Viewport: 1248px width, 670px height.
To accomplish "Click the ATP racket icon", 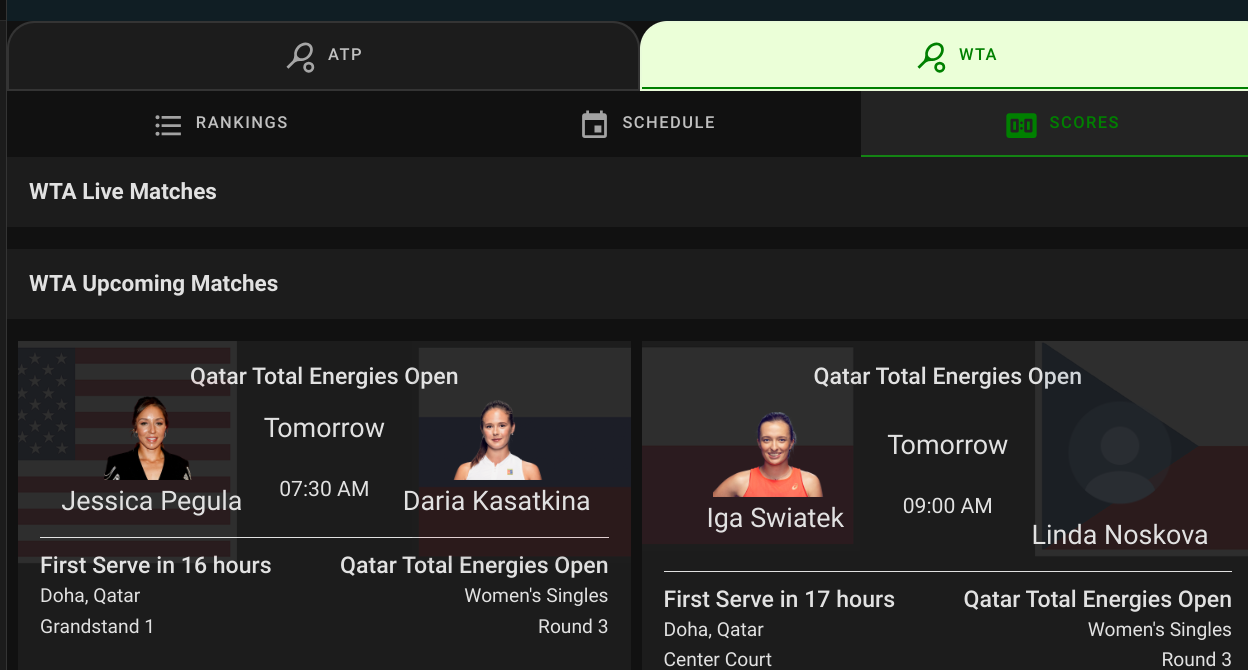I will coord(300,56).
